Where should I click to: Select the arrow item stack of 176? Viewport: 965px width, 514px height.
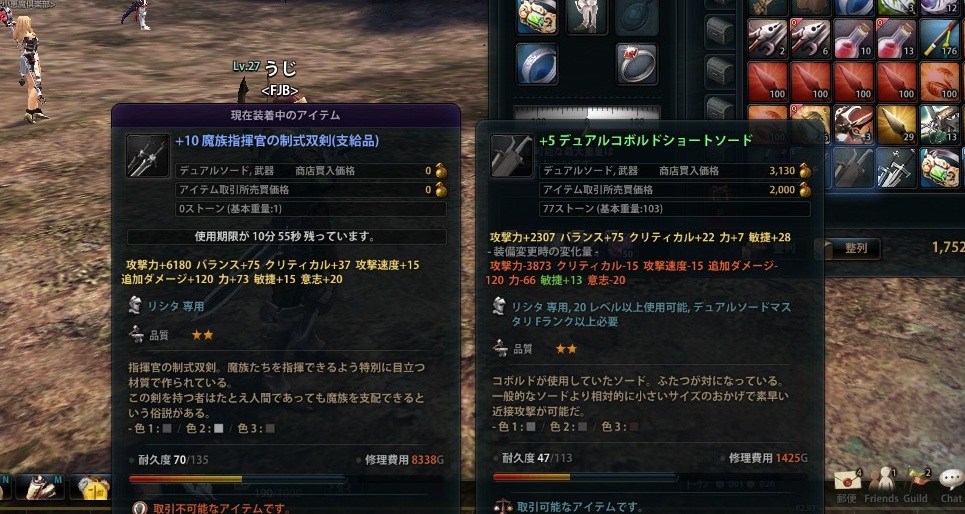pyautogui.click(x=940, y=38)
